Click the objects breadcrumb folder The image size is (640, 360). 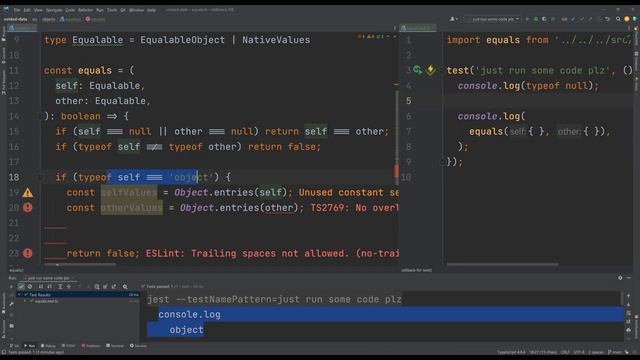click(x=49, y=19)
